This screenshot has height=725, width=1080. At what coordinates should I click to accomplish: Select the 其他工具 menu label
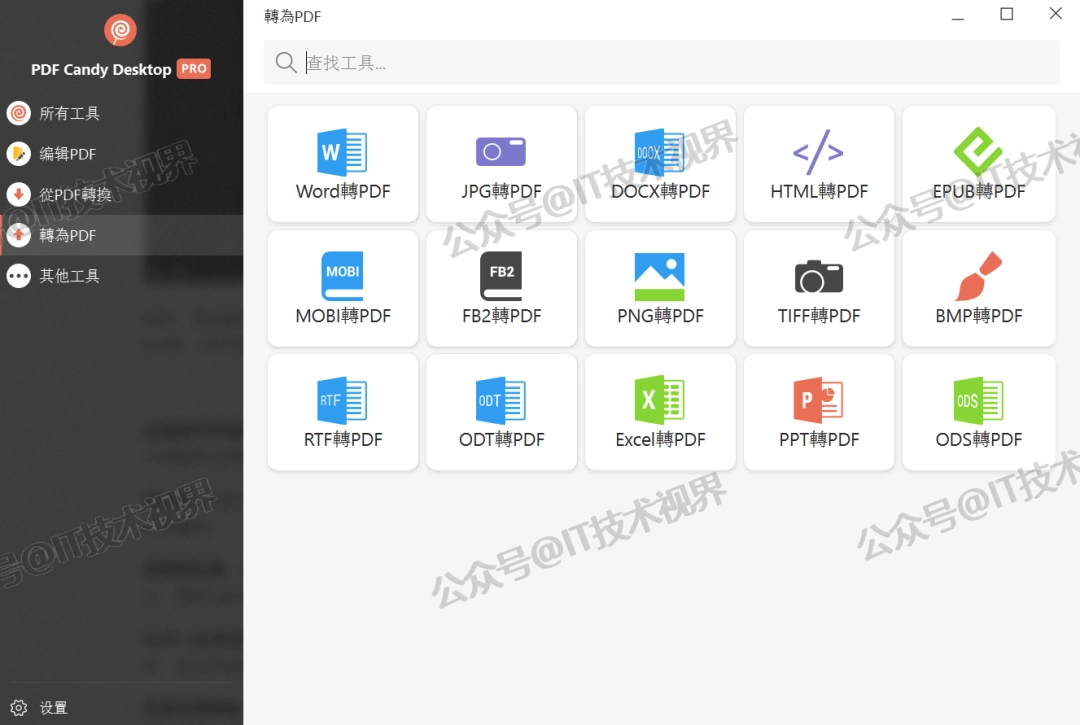pyautogui.click(x=69, y=276)
